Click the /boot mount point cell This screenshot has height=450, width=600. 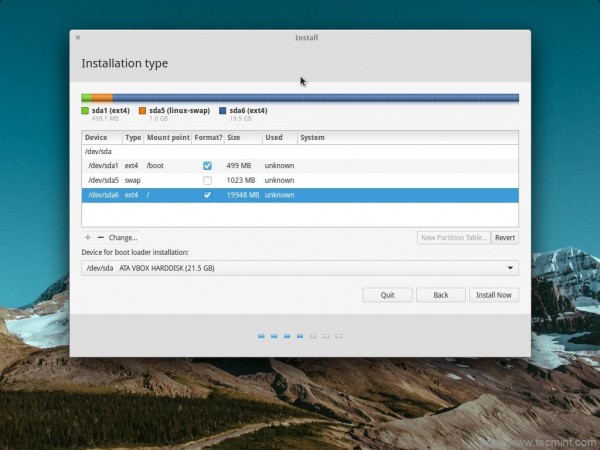click(x=155, y=166)
